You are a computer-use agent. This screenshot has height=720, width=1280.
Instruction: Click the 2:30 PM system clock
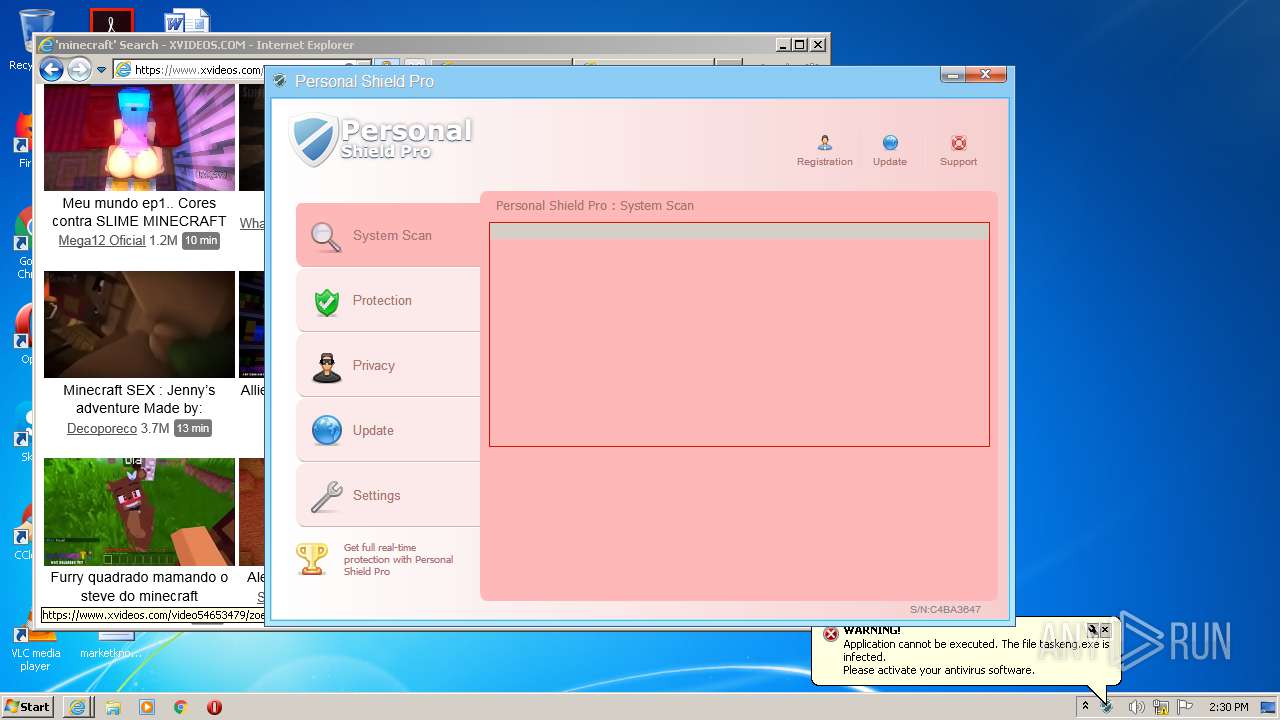[x=1228, y=707]
